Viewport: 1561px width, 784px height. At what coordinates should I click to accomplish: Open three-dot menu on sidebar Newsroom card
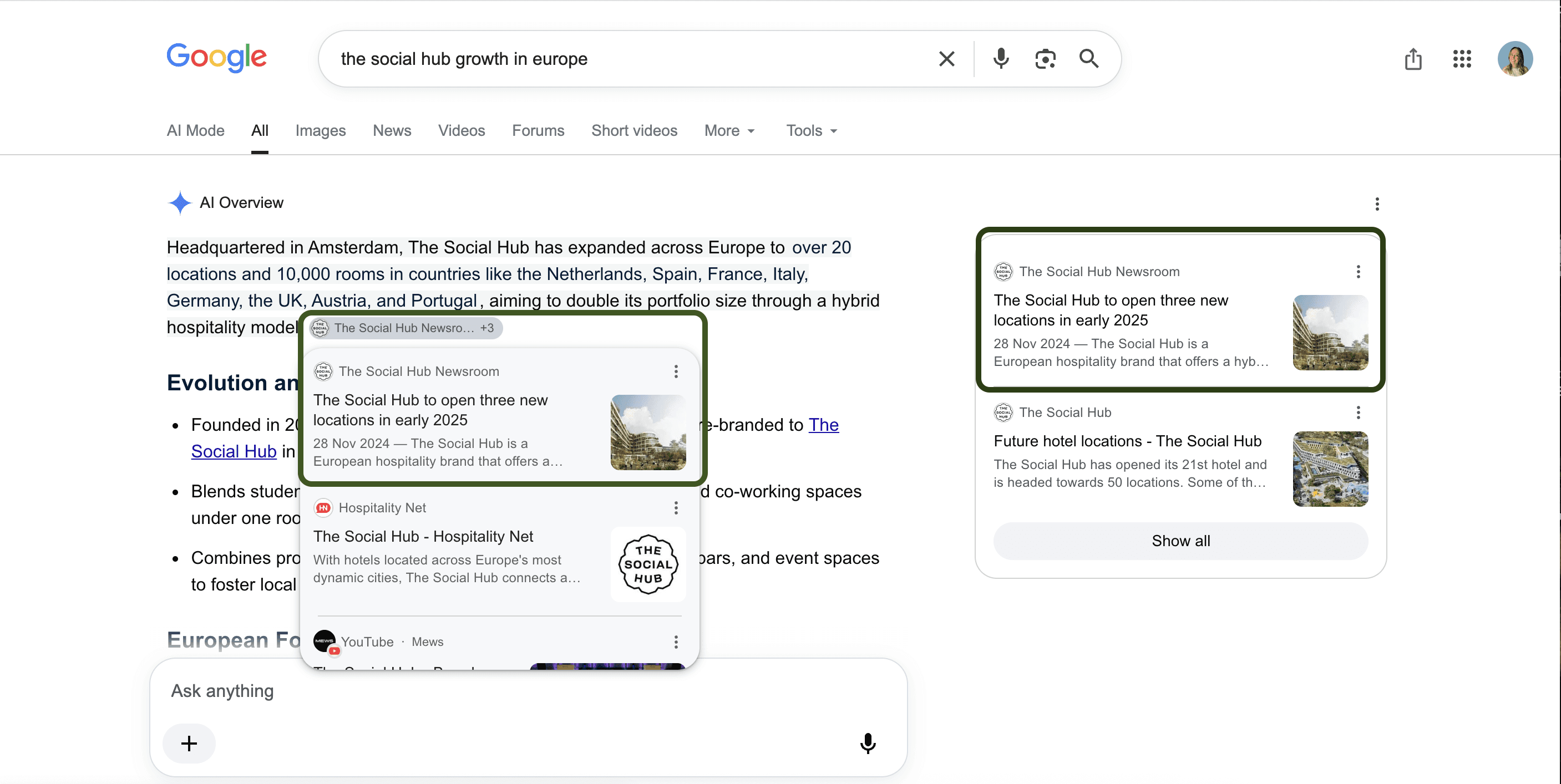[1358, 272]
